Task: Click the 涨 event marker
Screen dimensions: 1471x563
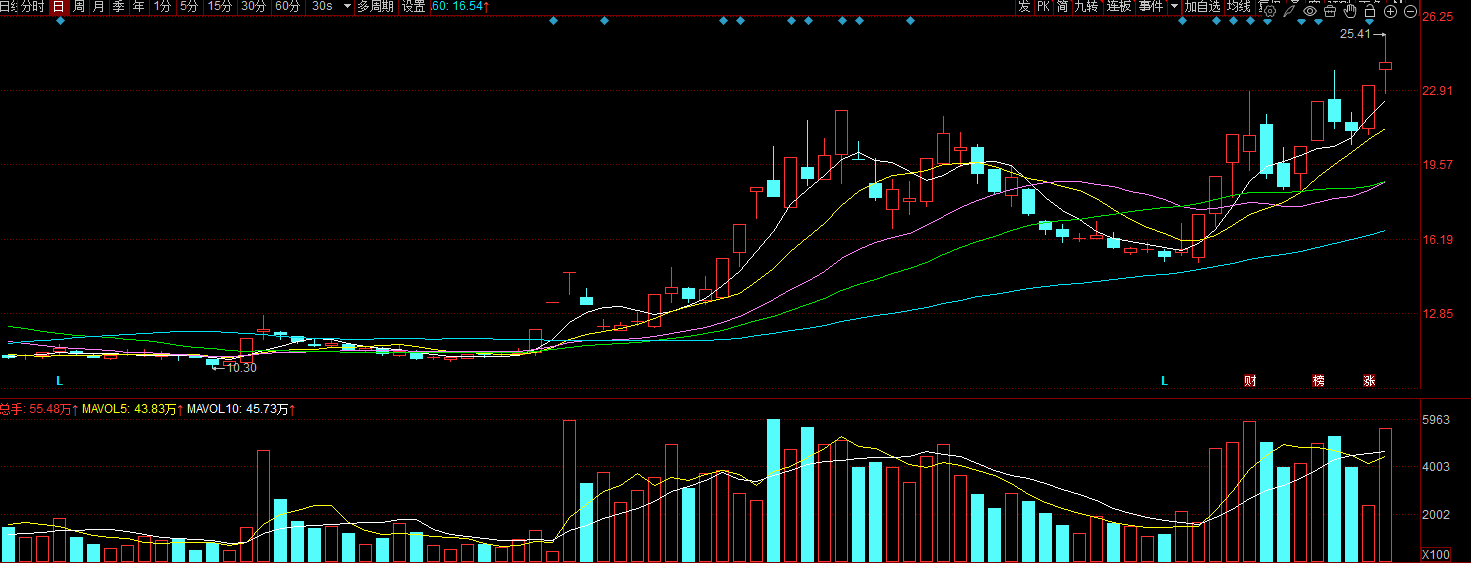Action: (x=1369, y=381)
